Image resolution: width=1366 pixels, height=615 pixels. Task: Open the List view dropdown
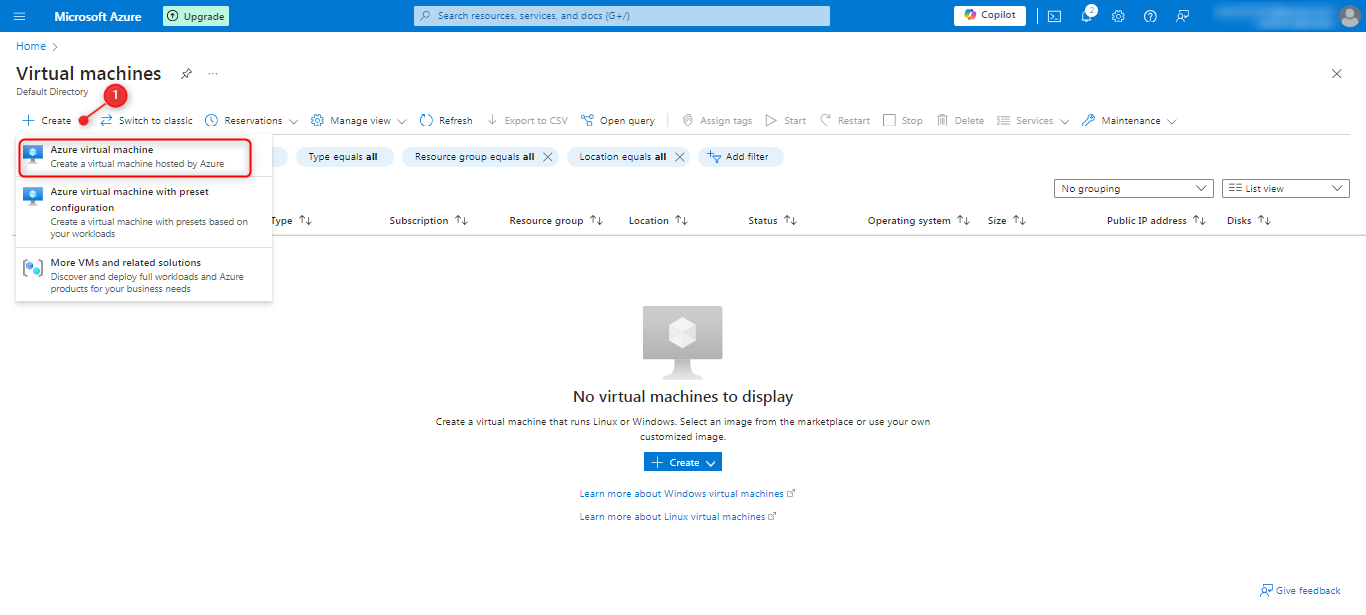coord(1286,188)
